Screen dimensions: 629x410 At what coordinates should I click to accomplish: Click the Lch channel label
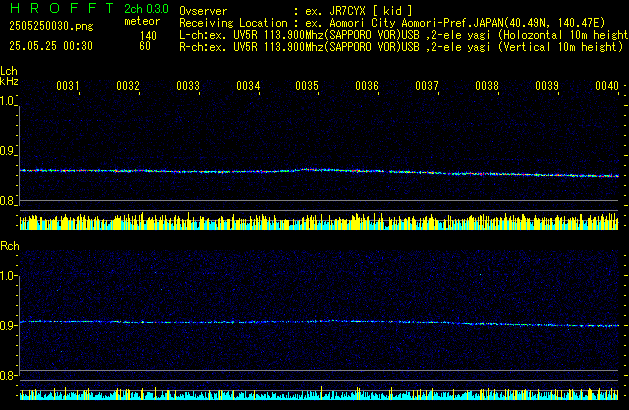point(9,71)
